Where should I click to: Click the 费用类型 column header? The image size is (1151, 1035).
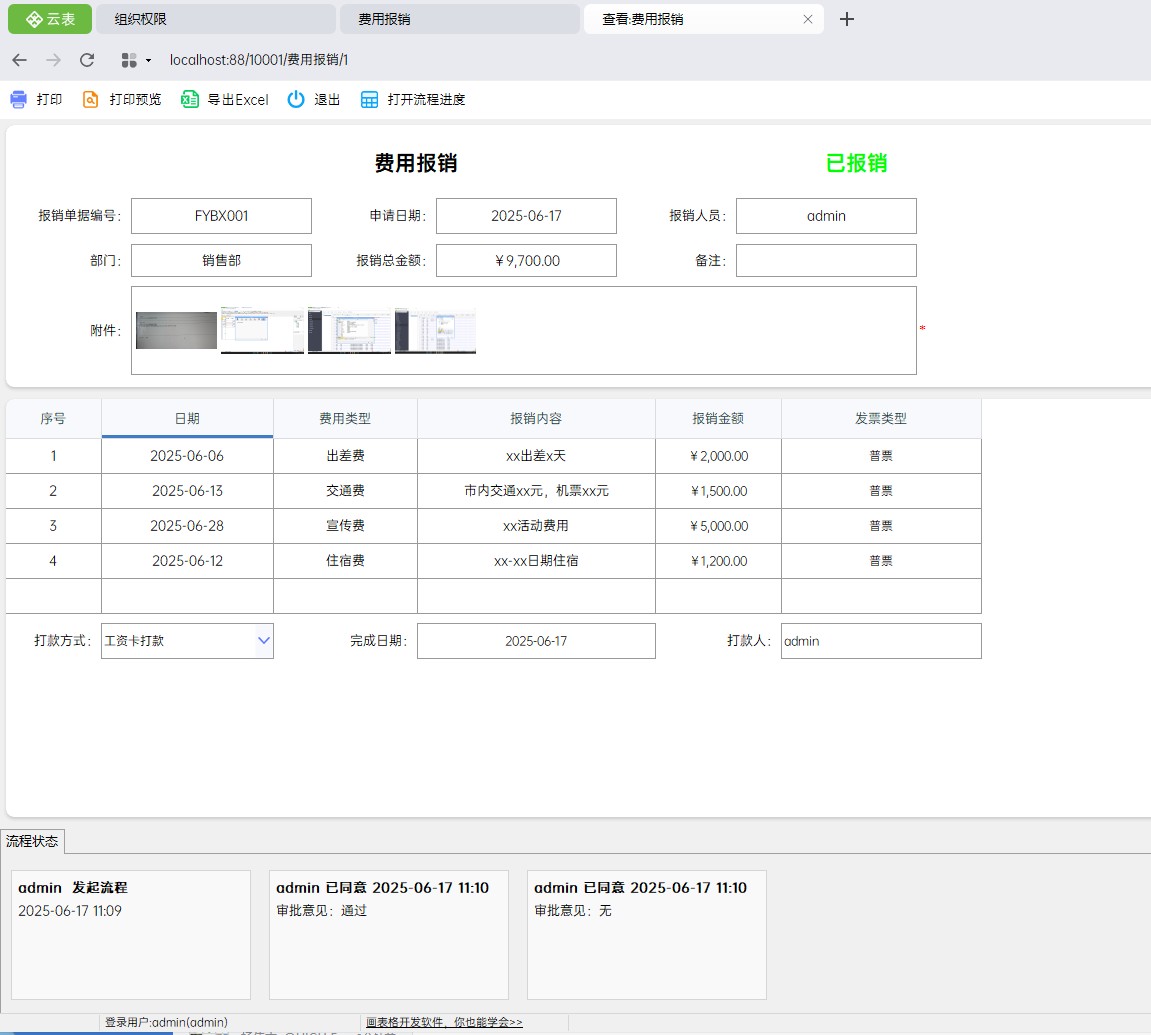point(345,418)
